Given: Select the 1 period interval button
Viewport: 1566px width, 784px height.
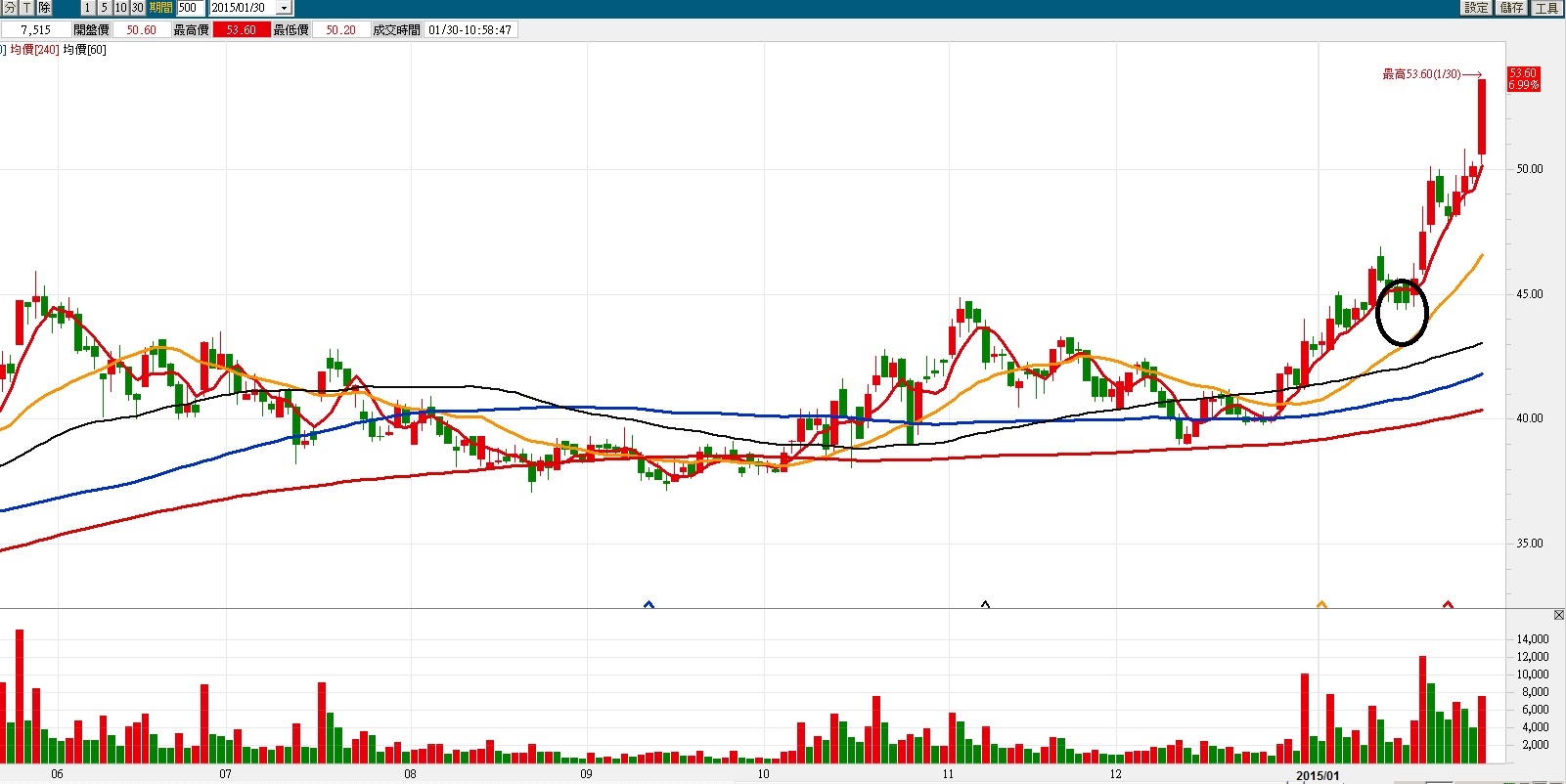Looking at the screenshot, I should point(88,7).
